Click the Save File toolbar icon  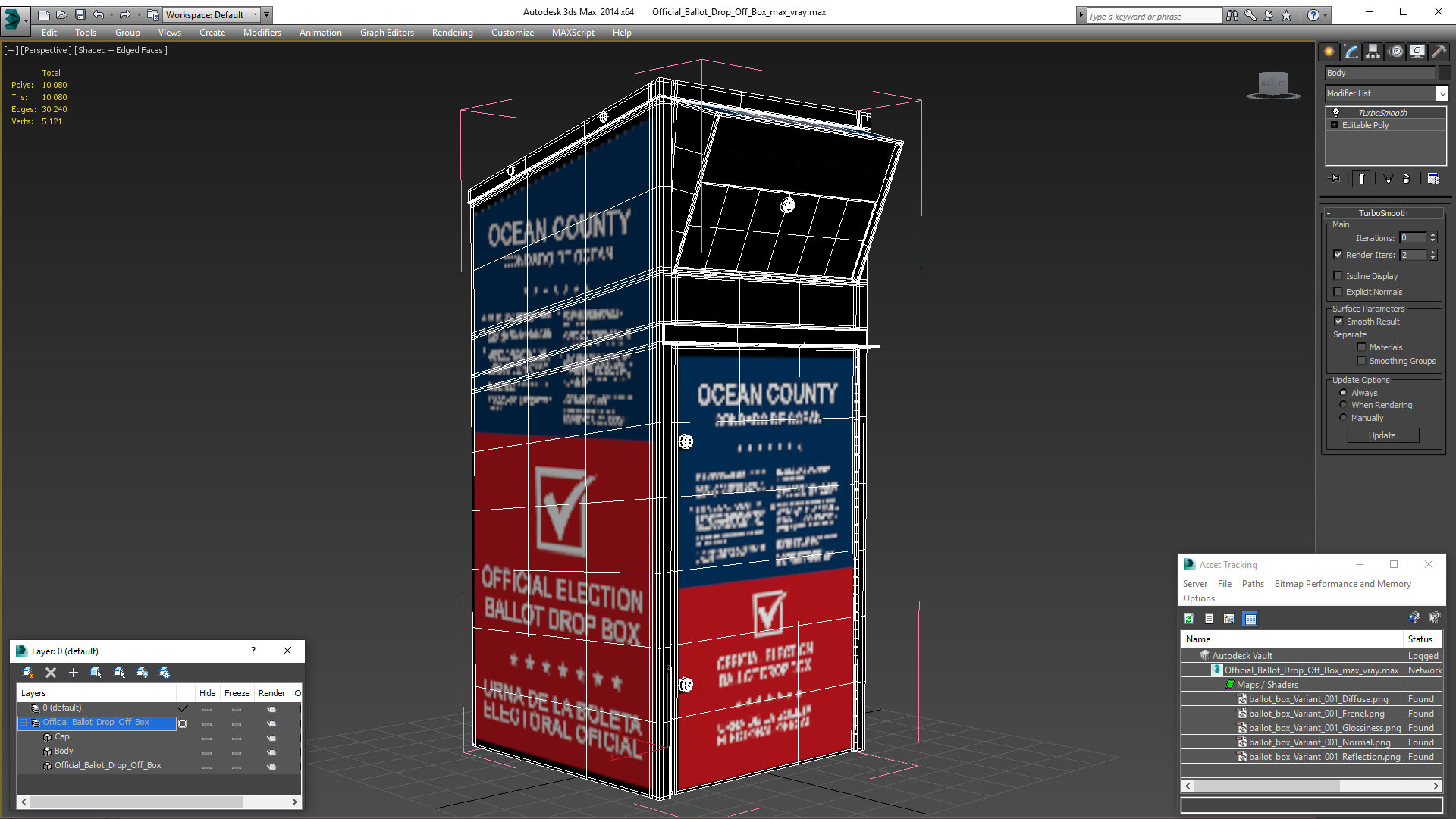[80, 14]
